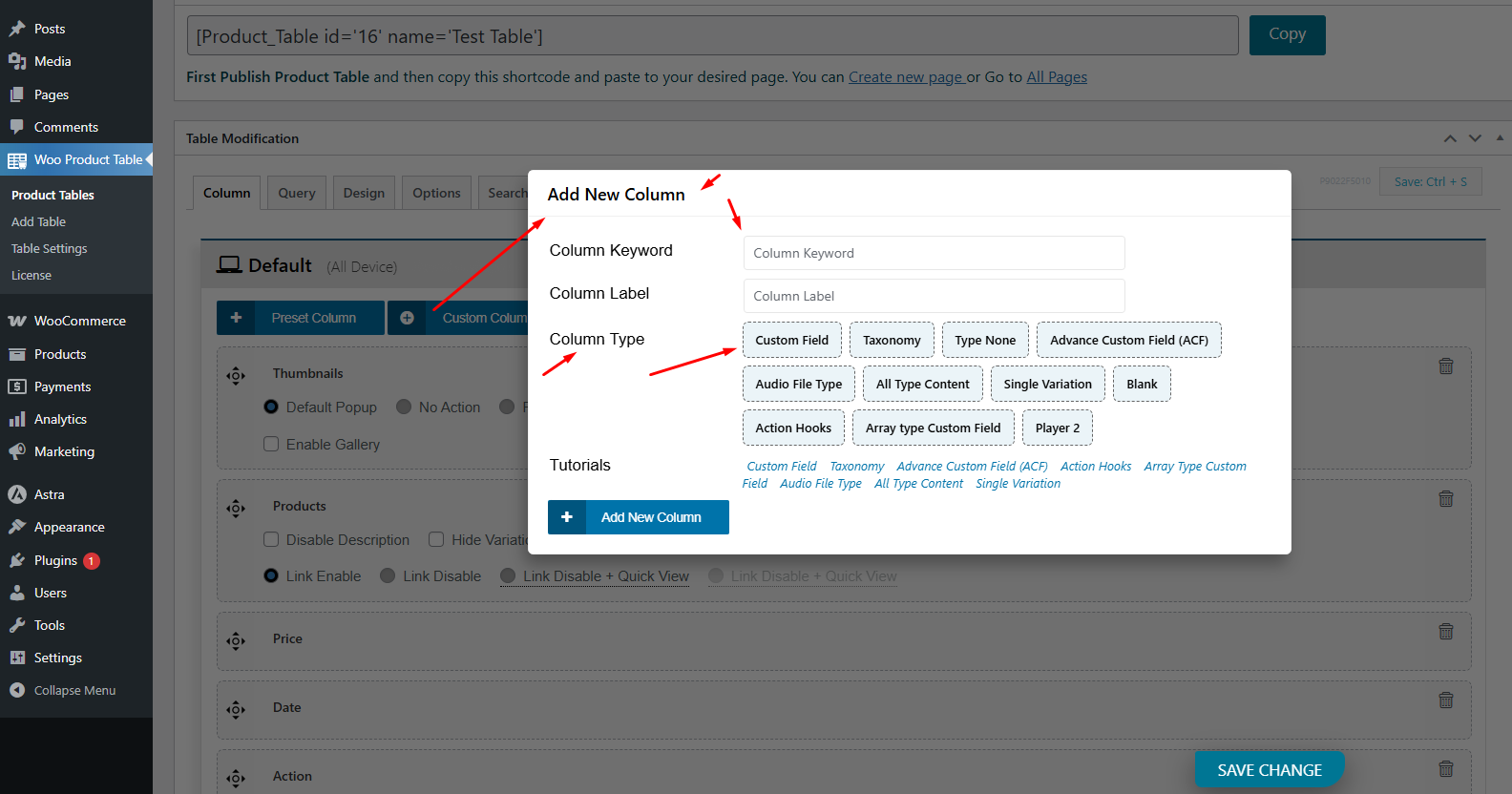Open Table Settings submenu item
Image resolution: width=1512 pixels, height=794 pixels.
click(x=50, y=248)
